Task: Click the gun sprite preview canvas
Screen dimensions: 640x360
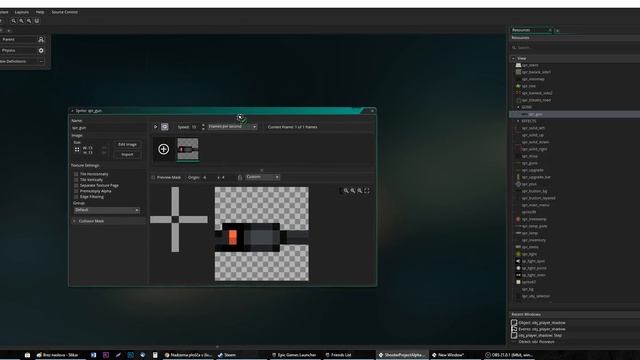Action: 262,234
